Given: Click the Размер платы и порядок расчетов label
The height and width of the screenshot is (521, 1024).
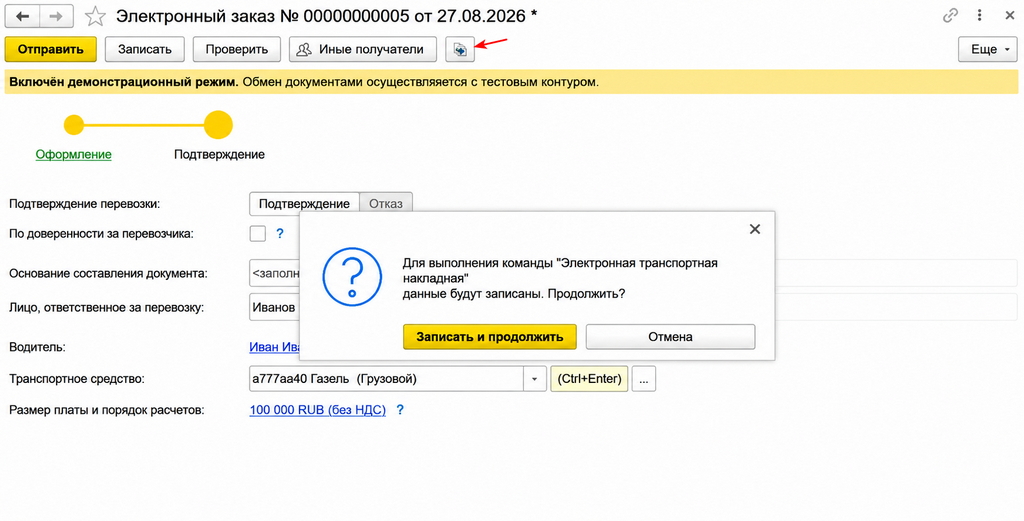Looking at the screenshot, I should (107, 411).
